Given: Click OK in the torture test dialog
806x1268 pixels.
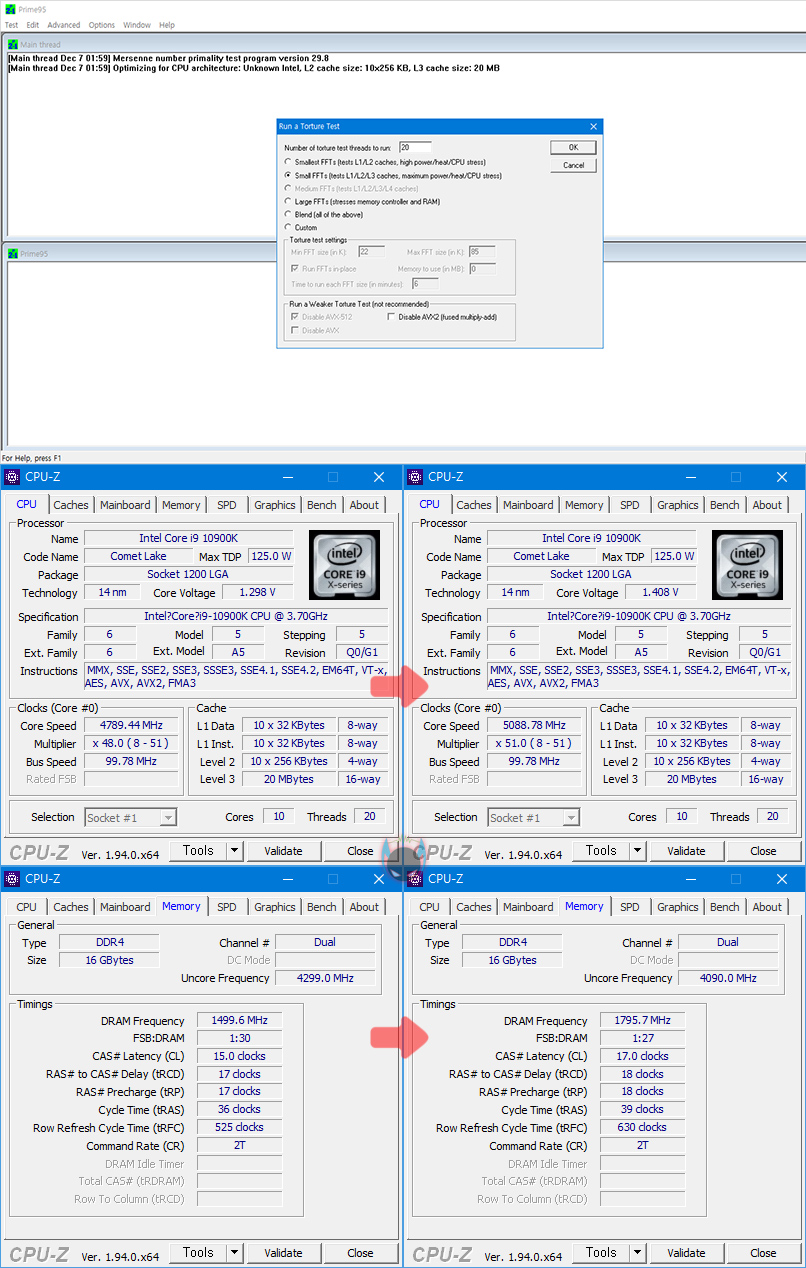Looking at the screenshot, I should 574,147.
